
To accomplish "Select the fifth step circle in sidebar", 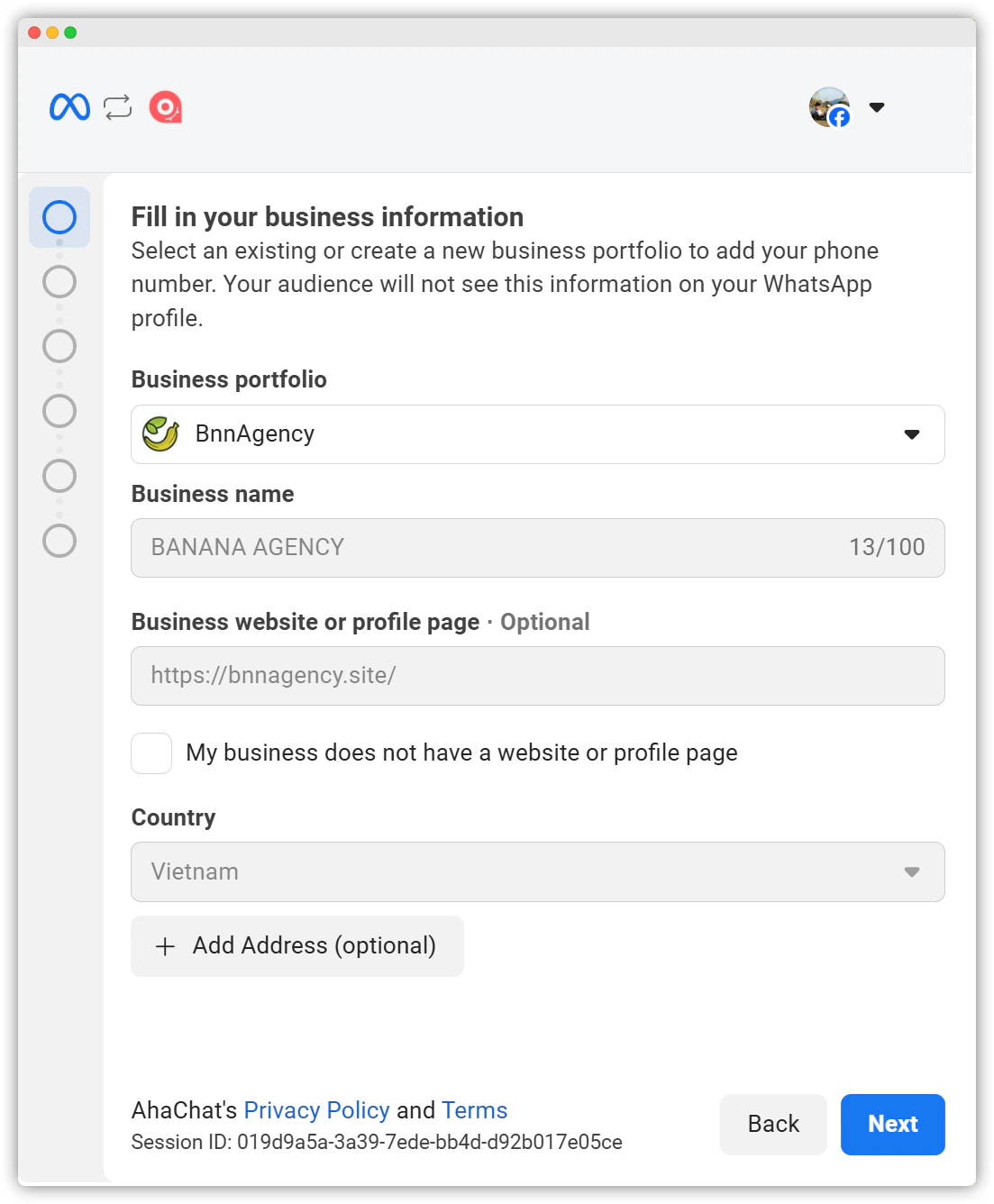I will click(59, 476).
